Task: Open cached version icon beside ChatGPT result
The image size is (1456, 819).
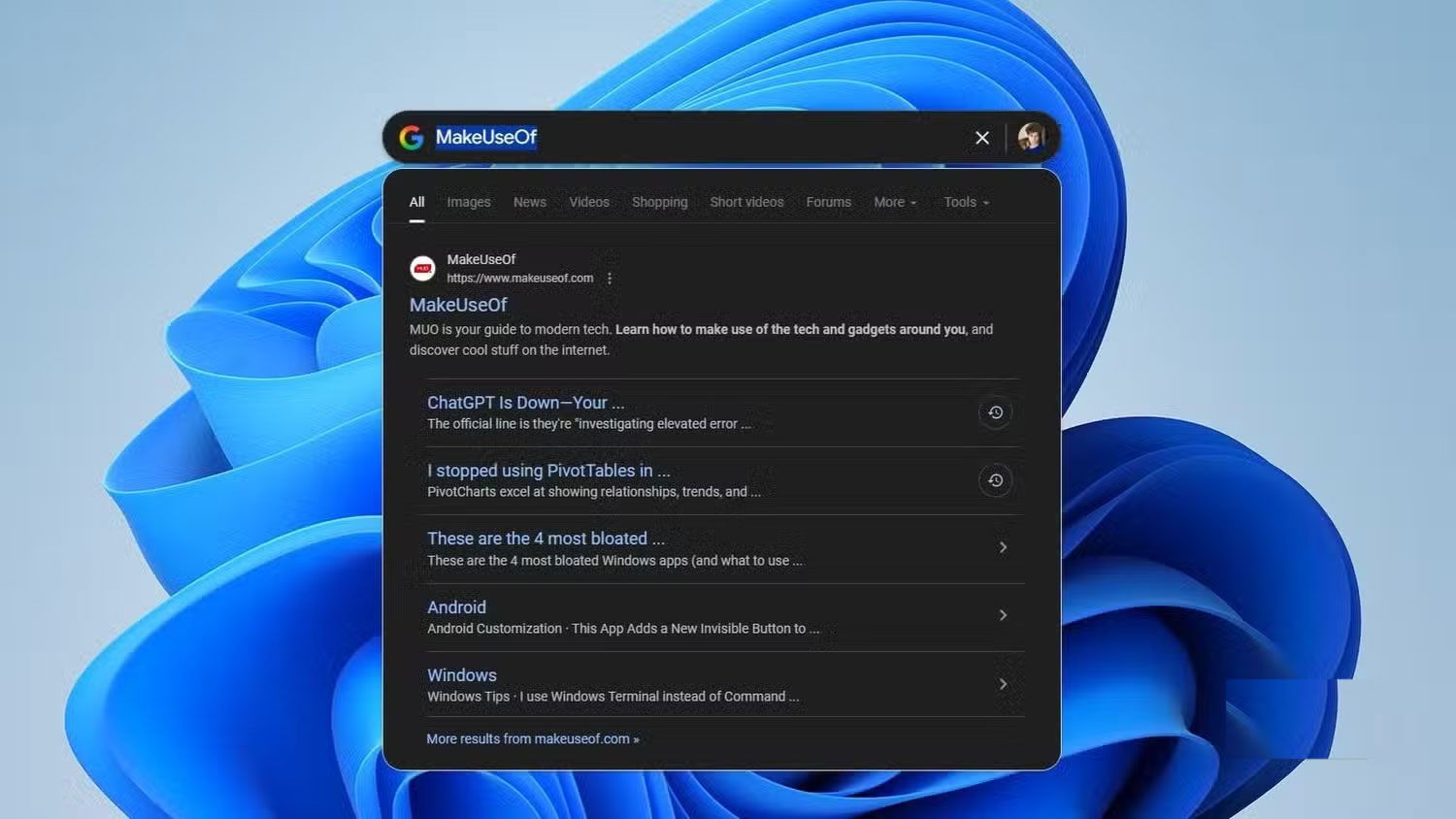Action: coord(995,411)
